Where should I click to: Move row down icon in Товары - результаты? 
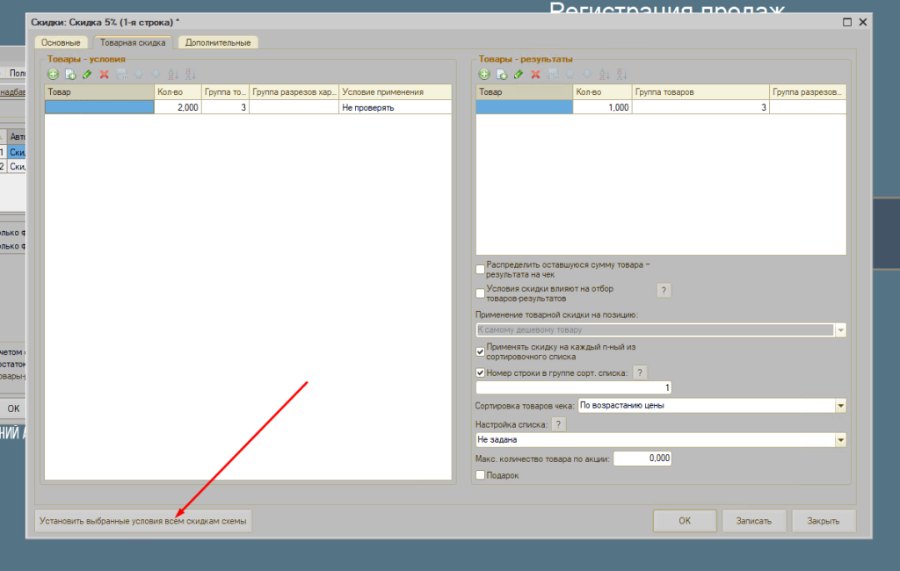(x=587, y=75)
